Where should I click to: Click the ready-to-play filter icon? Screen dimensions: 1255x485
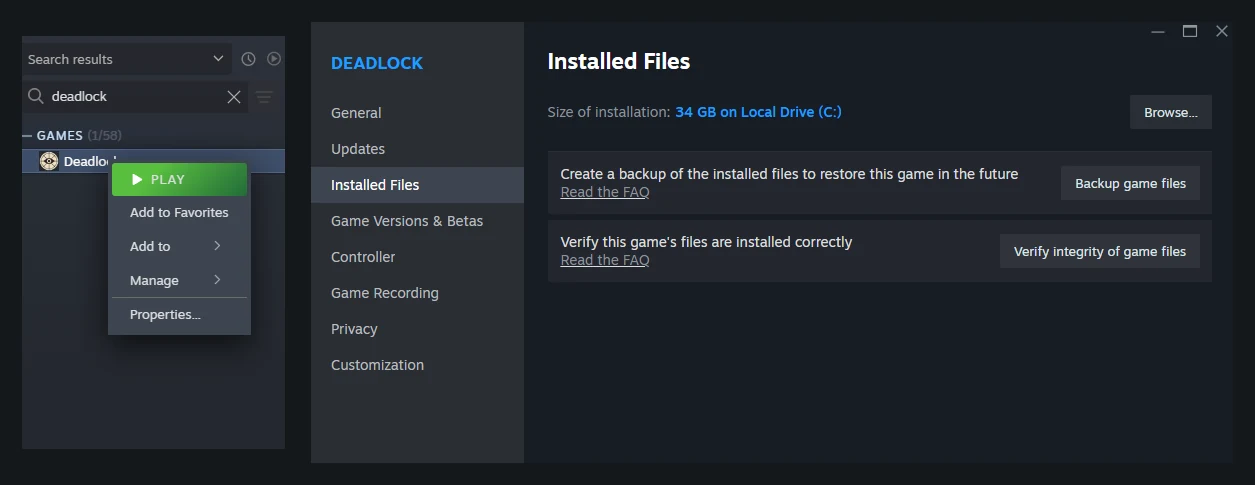[x=274, y=59]
